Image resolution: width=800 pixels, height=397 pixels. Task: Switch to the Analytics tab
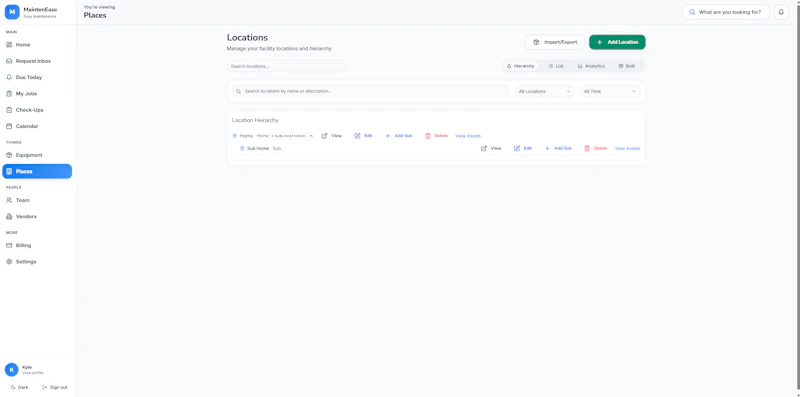coord(591,66)
